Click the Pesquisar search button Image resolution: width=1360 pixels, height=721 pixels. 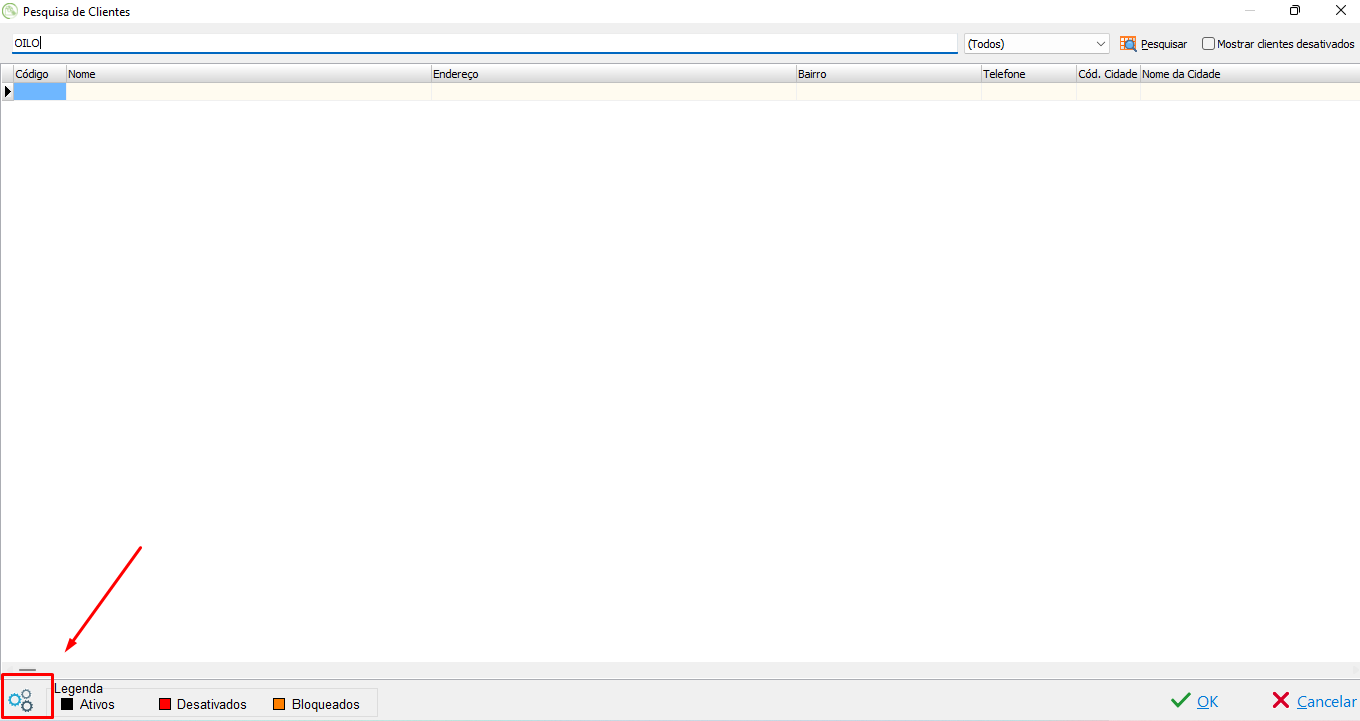(x=1153, y=44)
